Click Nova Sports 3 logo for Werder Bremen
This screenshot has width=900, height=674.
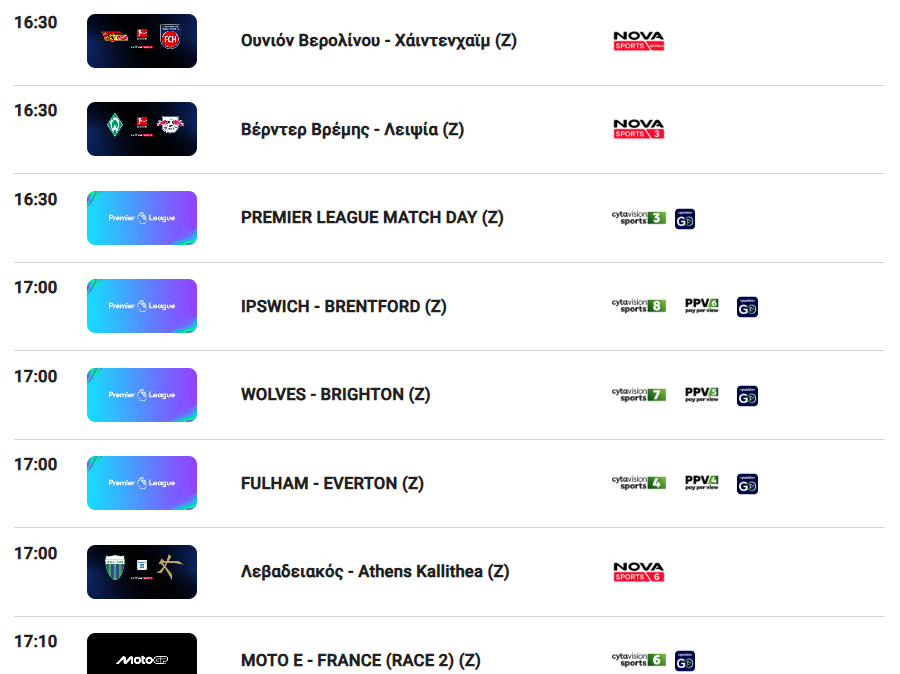(639, 129)
